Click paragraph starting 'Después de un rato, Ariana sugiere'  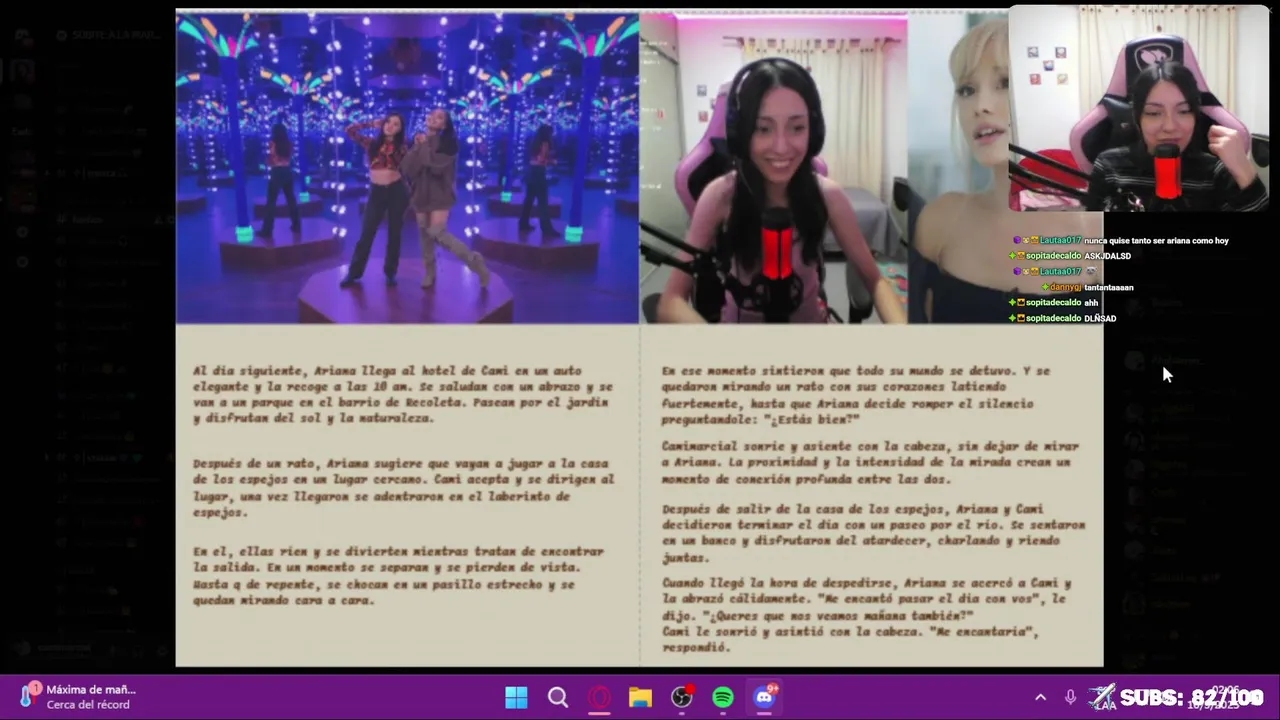403,488
